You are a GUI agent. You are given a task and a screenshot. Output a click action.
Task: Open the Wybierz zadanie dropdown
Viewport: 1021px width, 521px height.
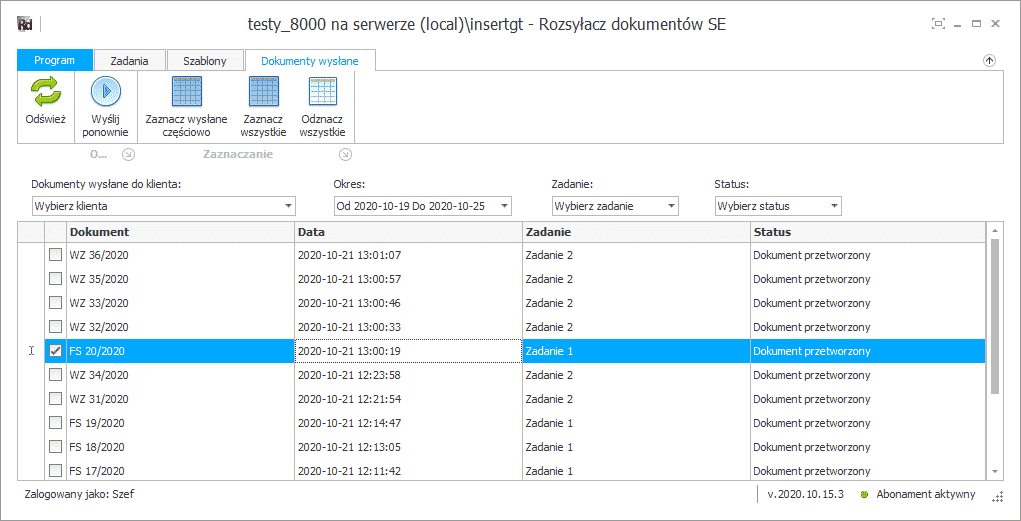[x=615, y=206]
